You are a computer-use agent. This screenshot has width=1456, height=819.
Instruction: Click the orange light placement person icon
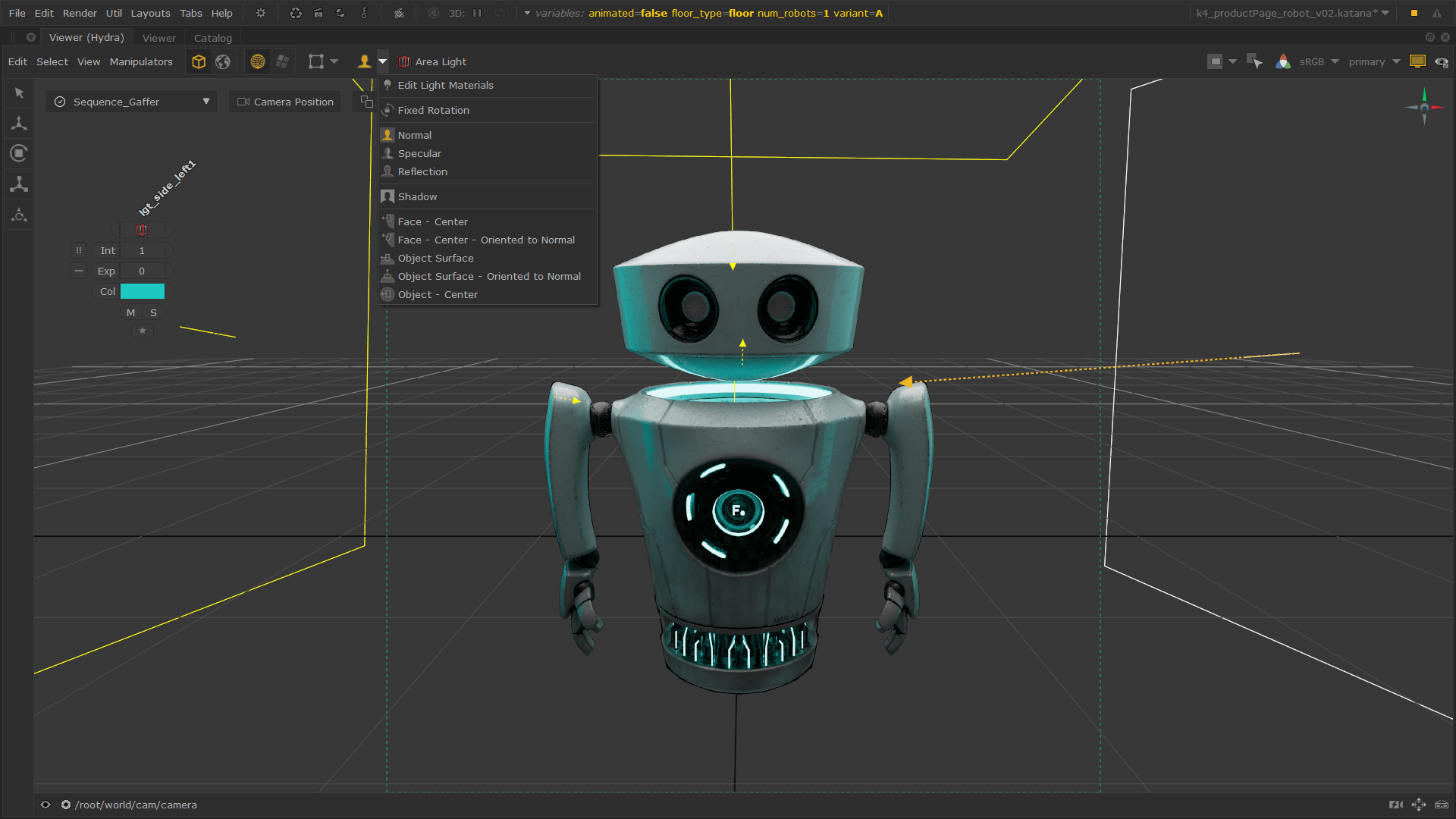point(365,61)
